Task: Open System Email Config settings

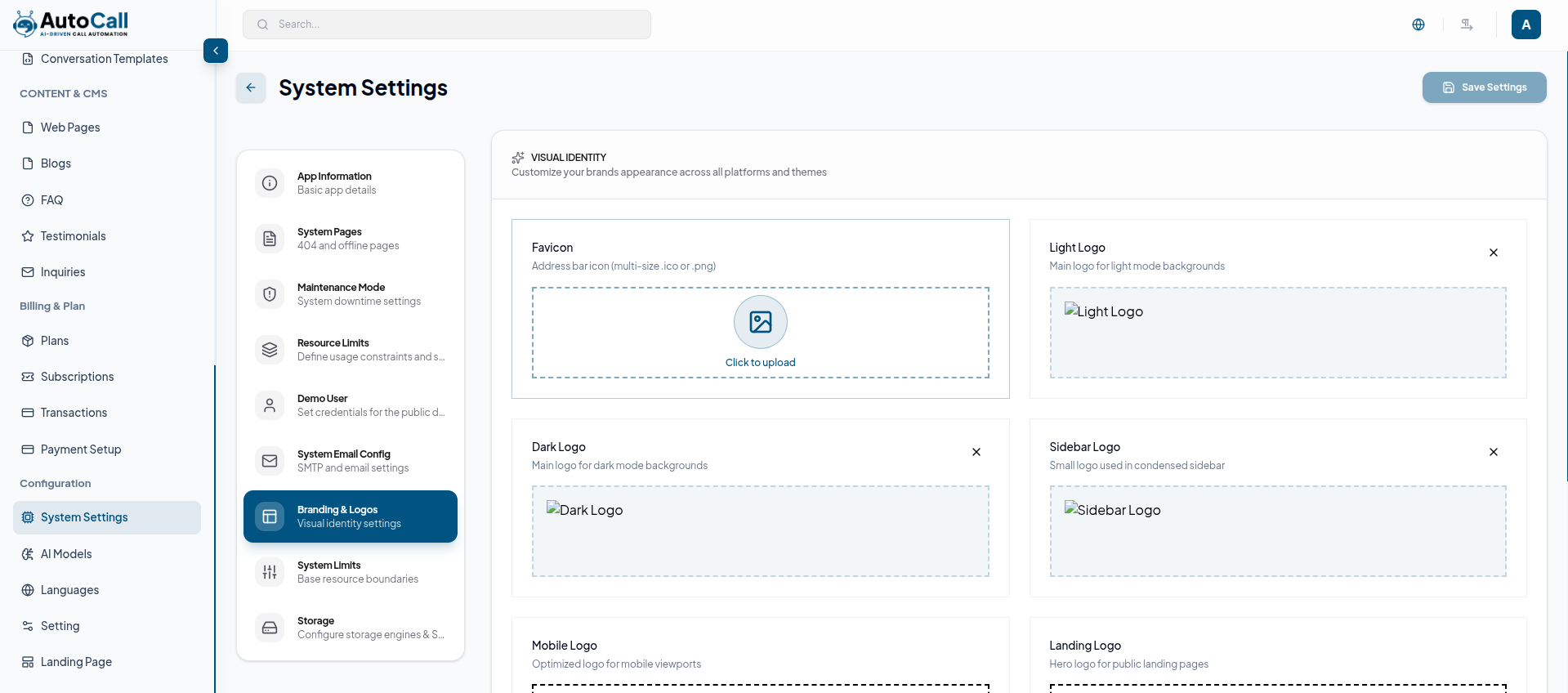Action: tap(351, 461)
